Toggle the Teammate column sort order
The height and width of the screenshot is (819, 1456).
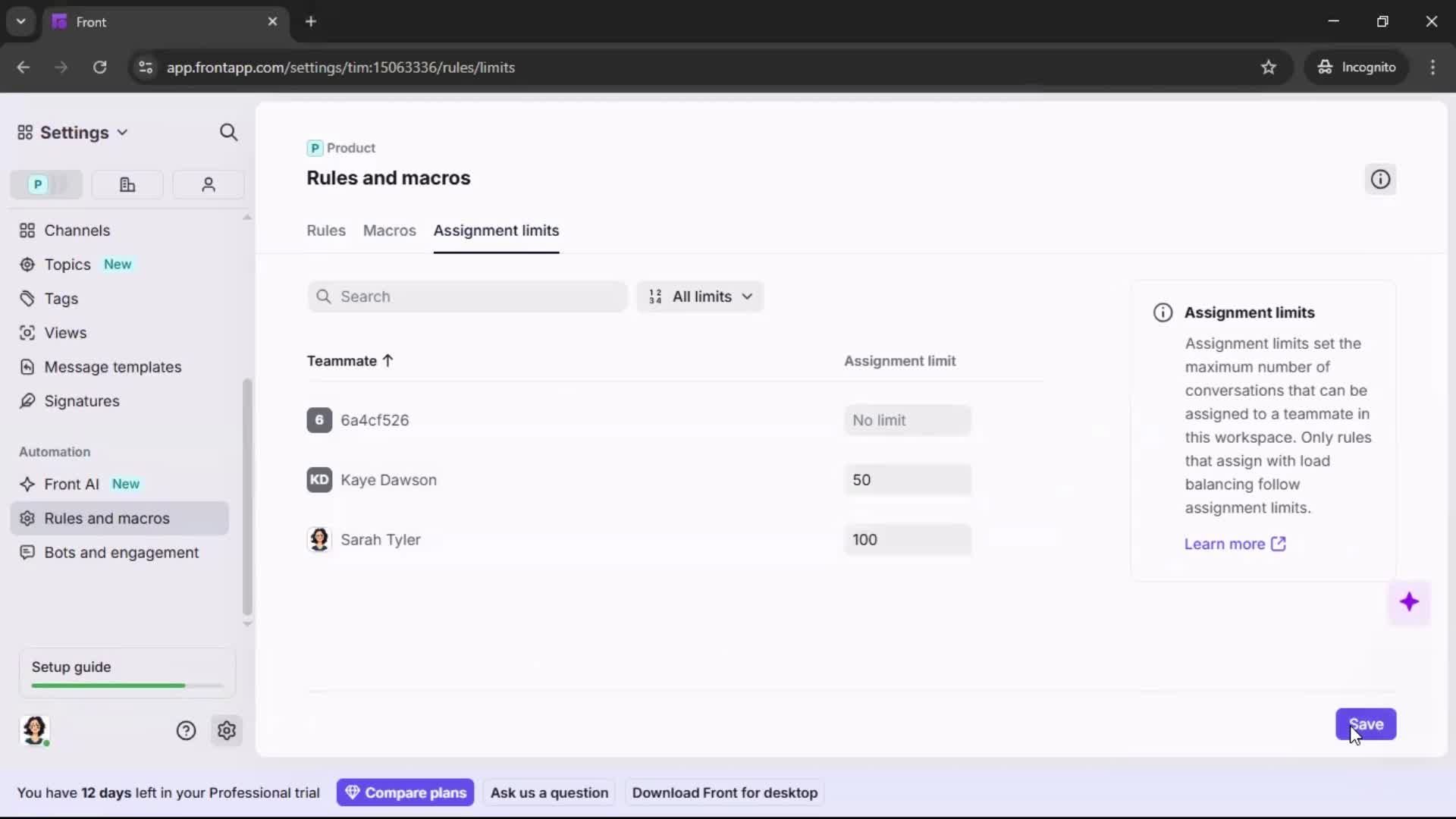[x=350, y=361]
